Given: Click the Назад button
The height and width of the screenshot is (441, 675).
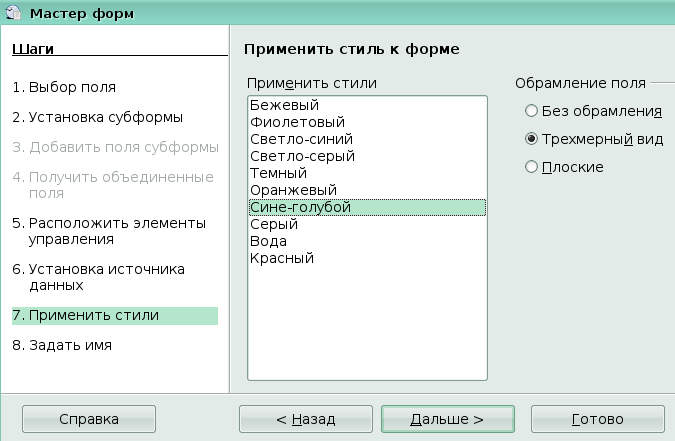Looking at the screenshot, I should click(306, 418).
